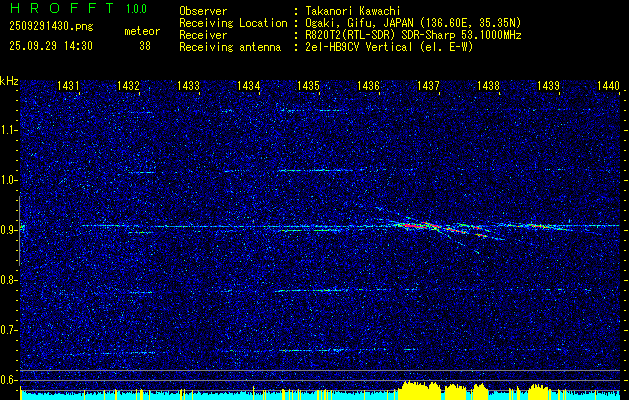Click the 0.7 kHz frequency label
Viewport: 629px width, 400px height.
(7, 330)
